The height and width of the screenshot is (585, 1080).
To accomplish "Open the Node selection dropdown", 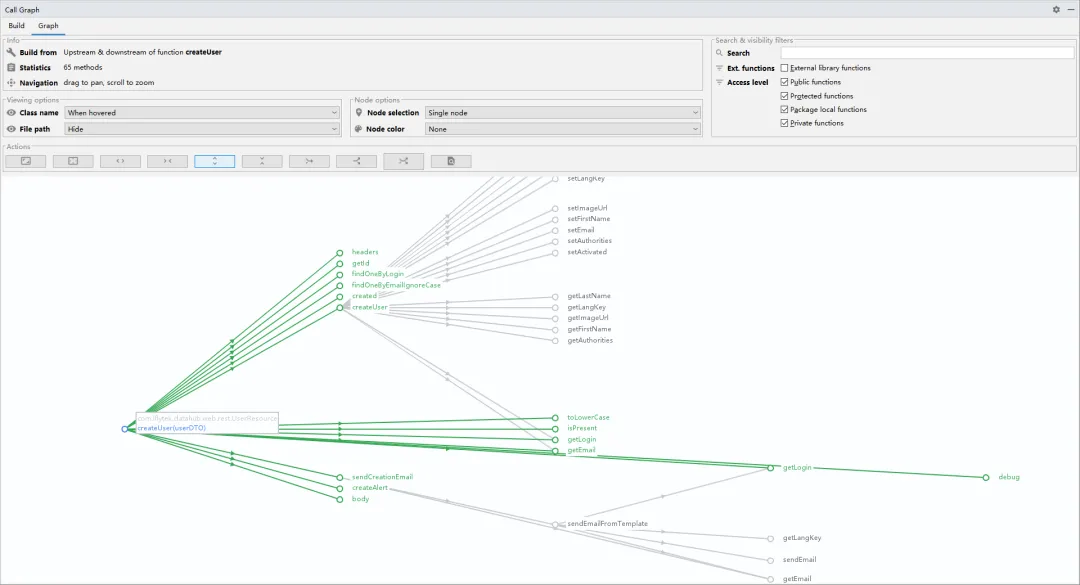I will pos(563,112).
